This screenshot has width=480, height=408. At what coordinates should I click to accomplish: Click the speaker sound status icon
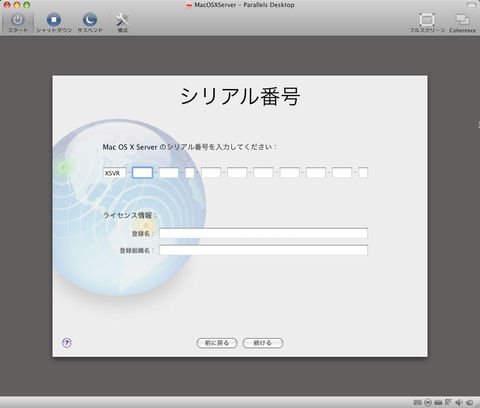(x=459, y=403)
